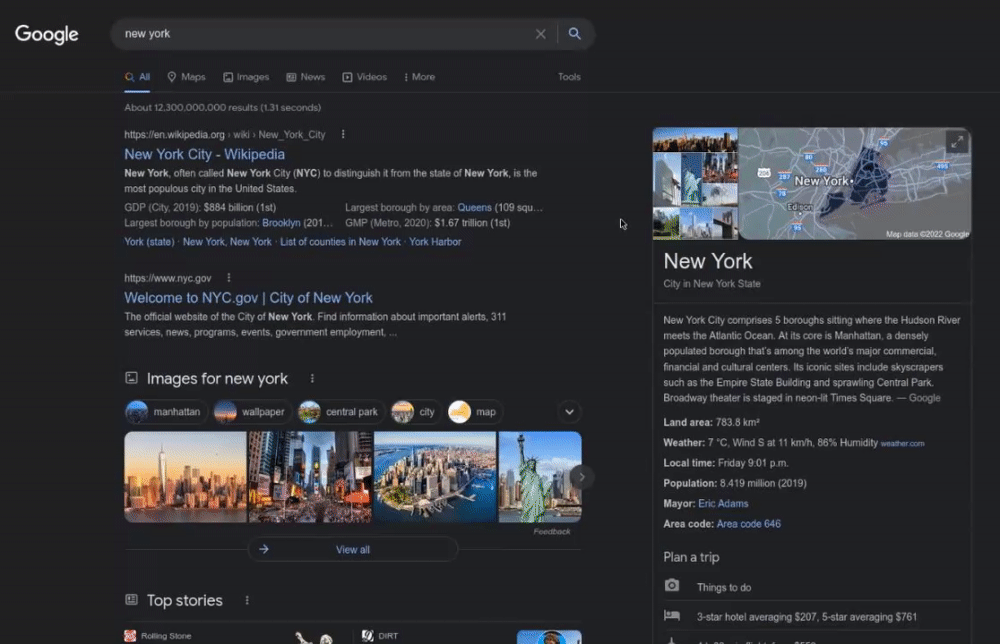Screen dimensions: 1000x644
Task: Click the New York knowledge panel title
Action: tap(708, 261)
